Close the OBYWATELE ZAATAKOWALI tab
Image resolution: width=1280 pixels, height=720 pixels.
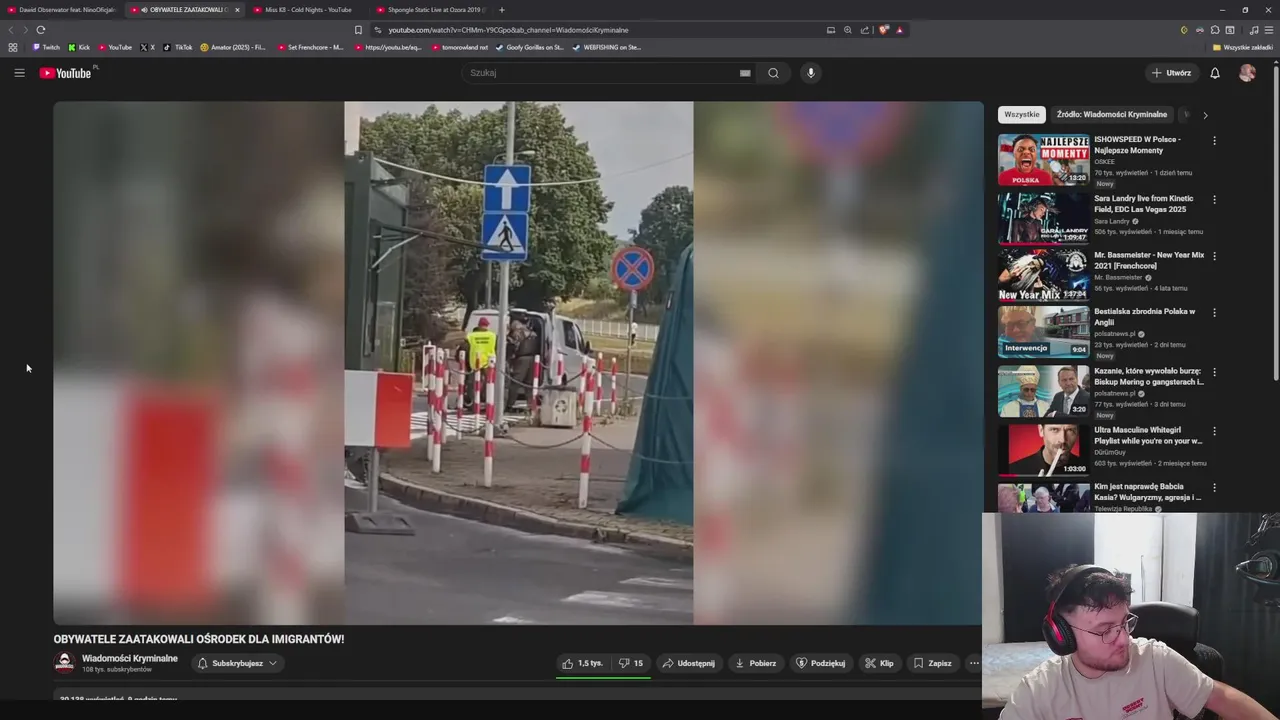pyautogui.click(x=237, y=10)
